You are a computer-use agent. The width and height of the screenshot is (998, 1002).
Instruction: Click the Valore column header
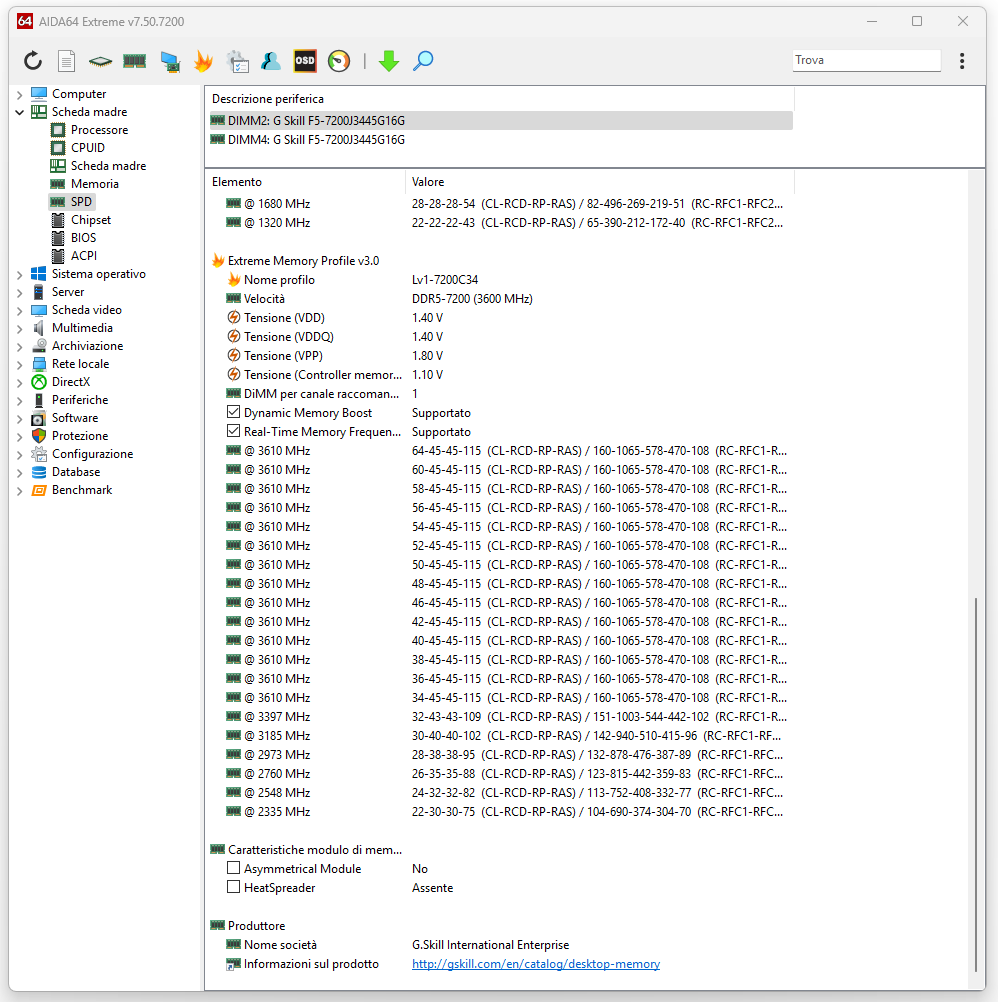point(600,182)
